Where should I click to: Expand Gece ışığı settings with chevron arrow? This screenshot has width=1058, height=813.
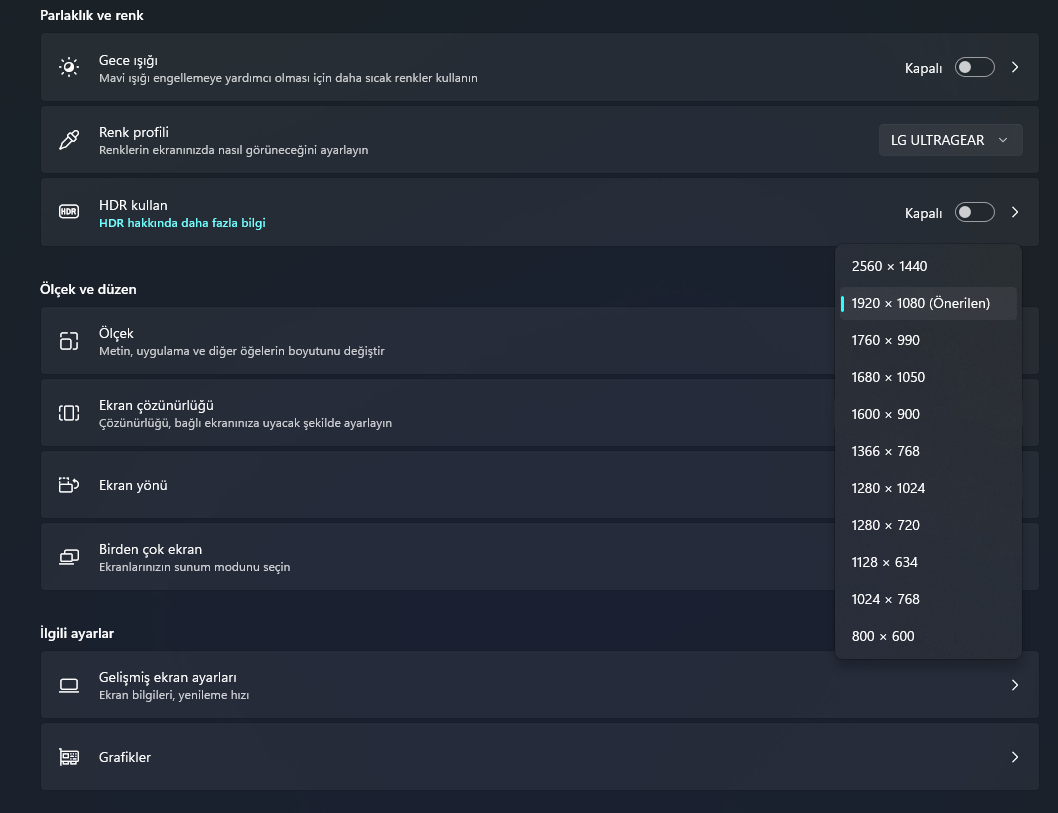point(1015,67)
